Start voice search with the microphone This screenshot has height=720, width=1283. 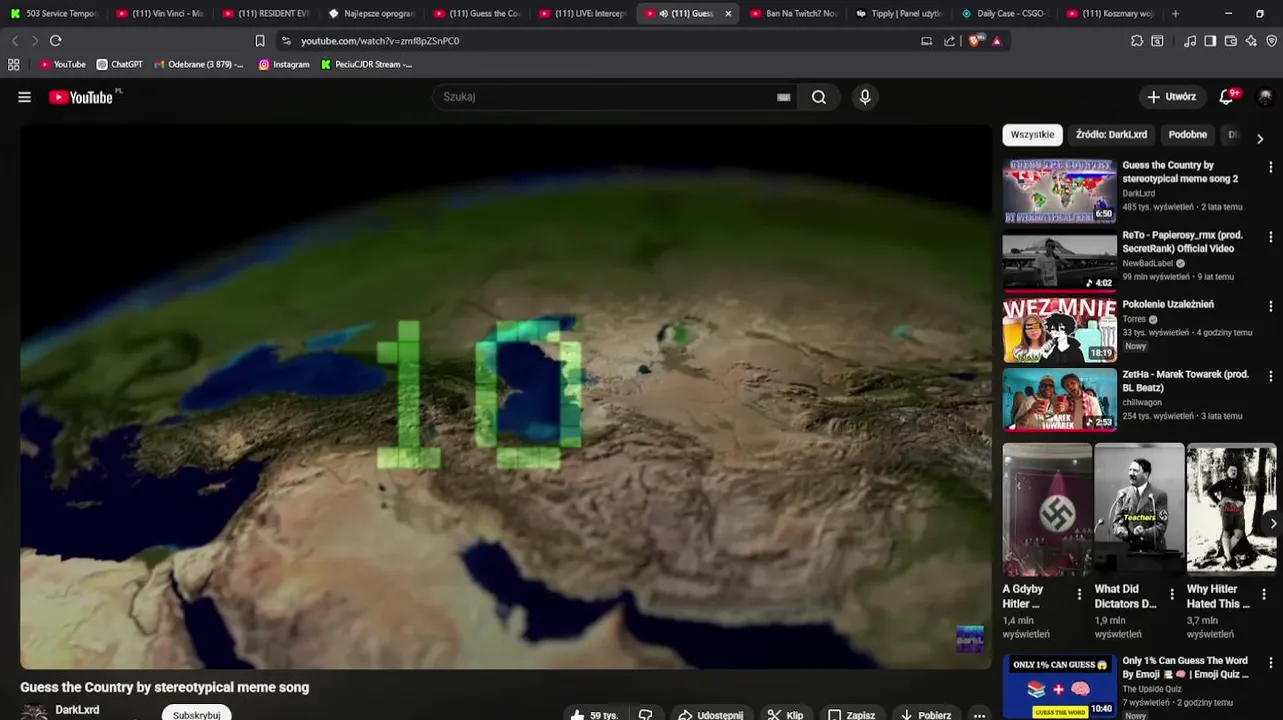[x=865, y=97]
